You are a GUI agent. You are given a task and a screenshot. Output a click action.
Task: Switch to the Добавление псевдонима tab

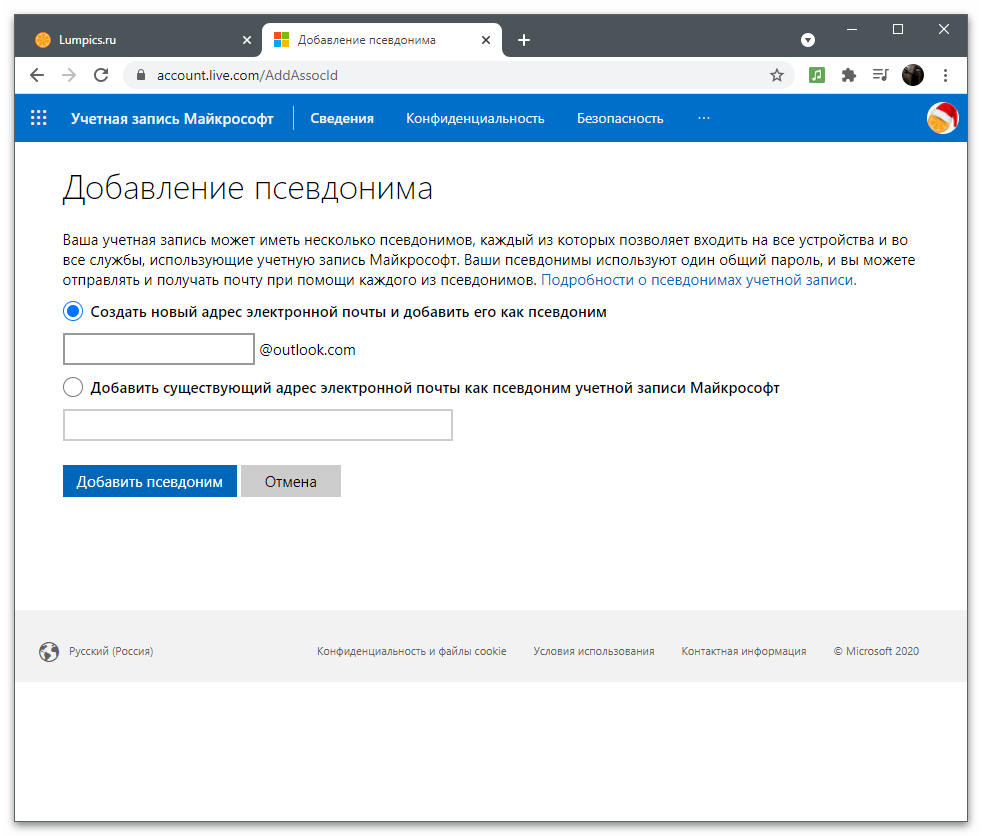382,40
